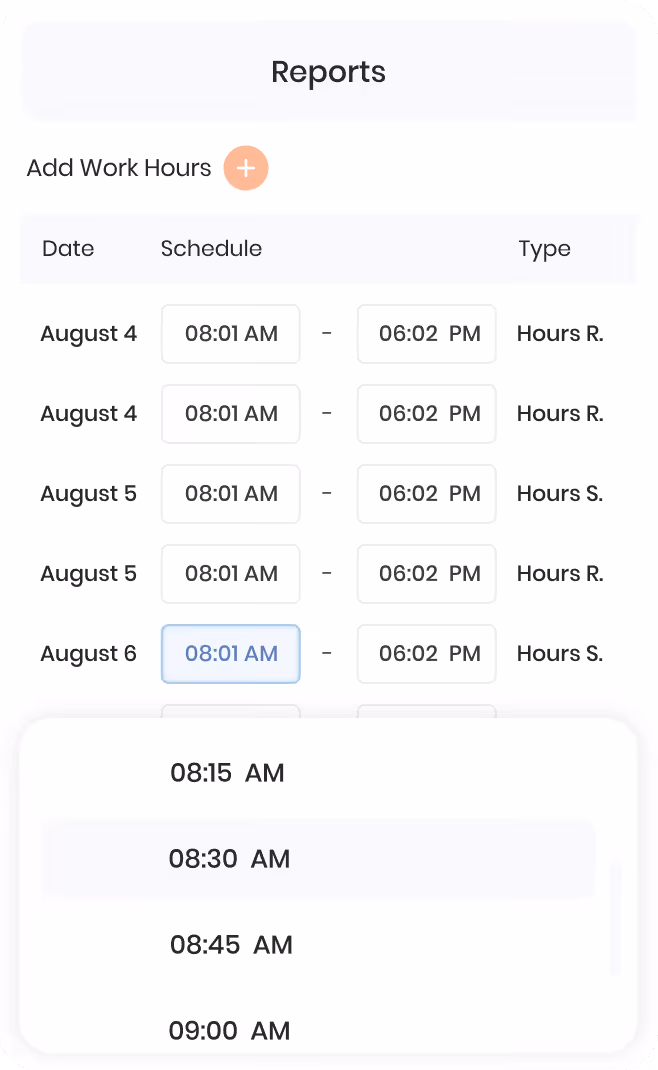Click the orange plus Add Work Hours icon

point(246,168)
